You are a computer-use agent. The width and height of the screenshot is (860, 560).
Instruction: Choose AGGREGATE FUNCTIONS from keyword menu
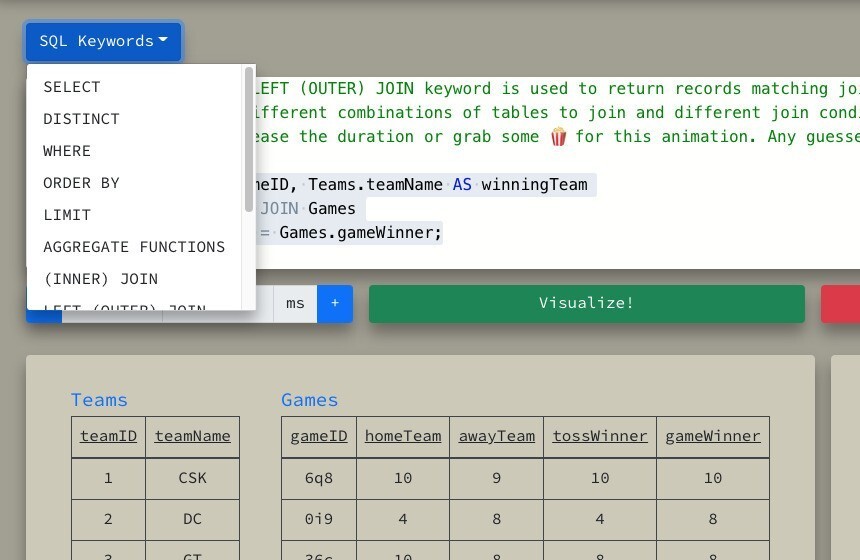click(134, 247)
